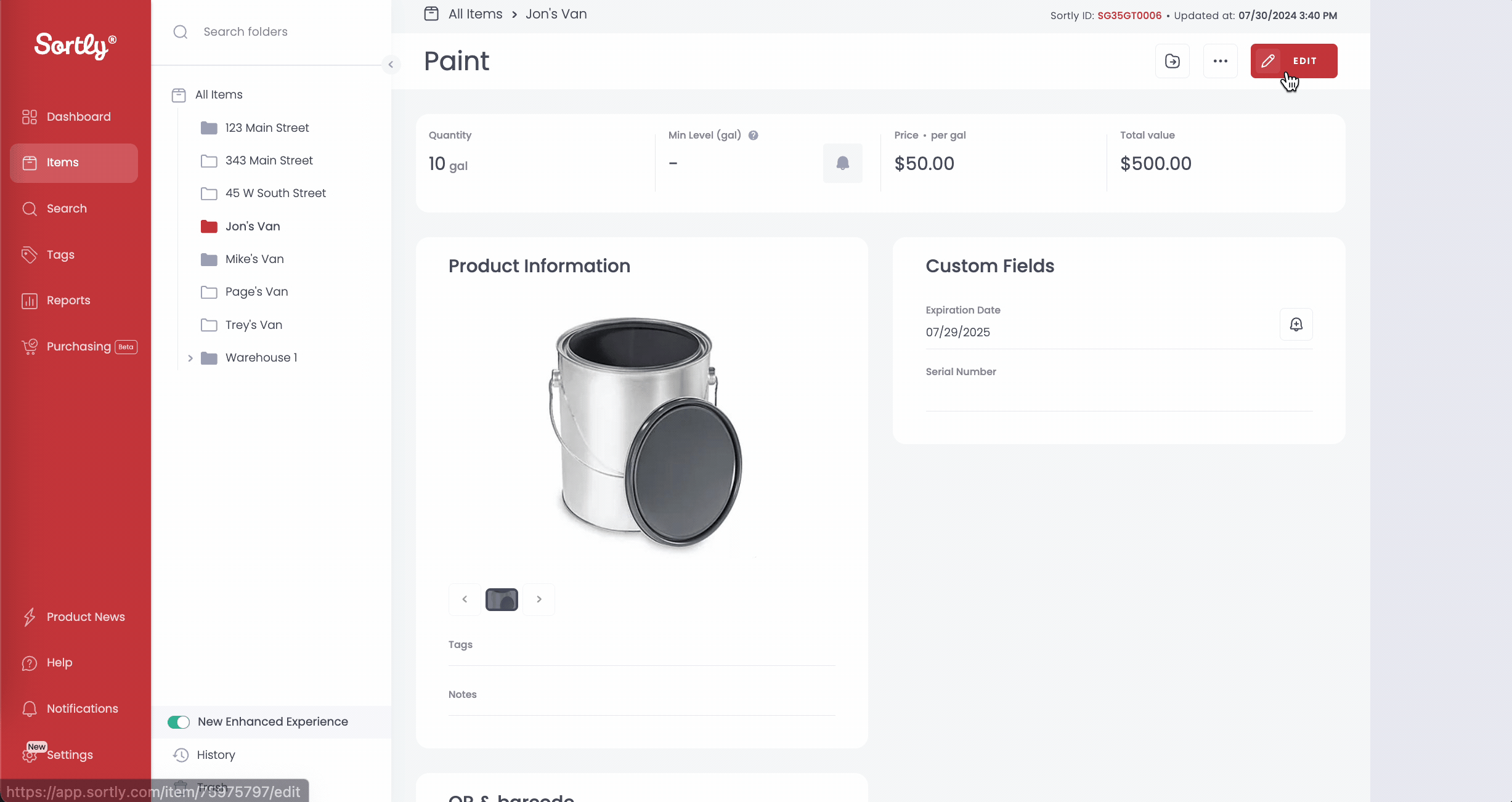The width and height of the screenshot is (1512, 802).
Task: Click the Sortly logo
Action: 75,46
